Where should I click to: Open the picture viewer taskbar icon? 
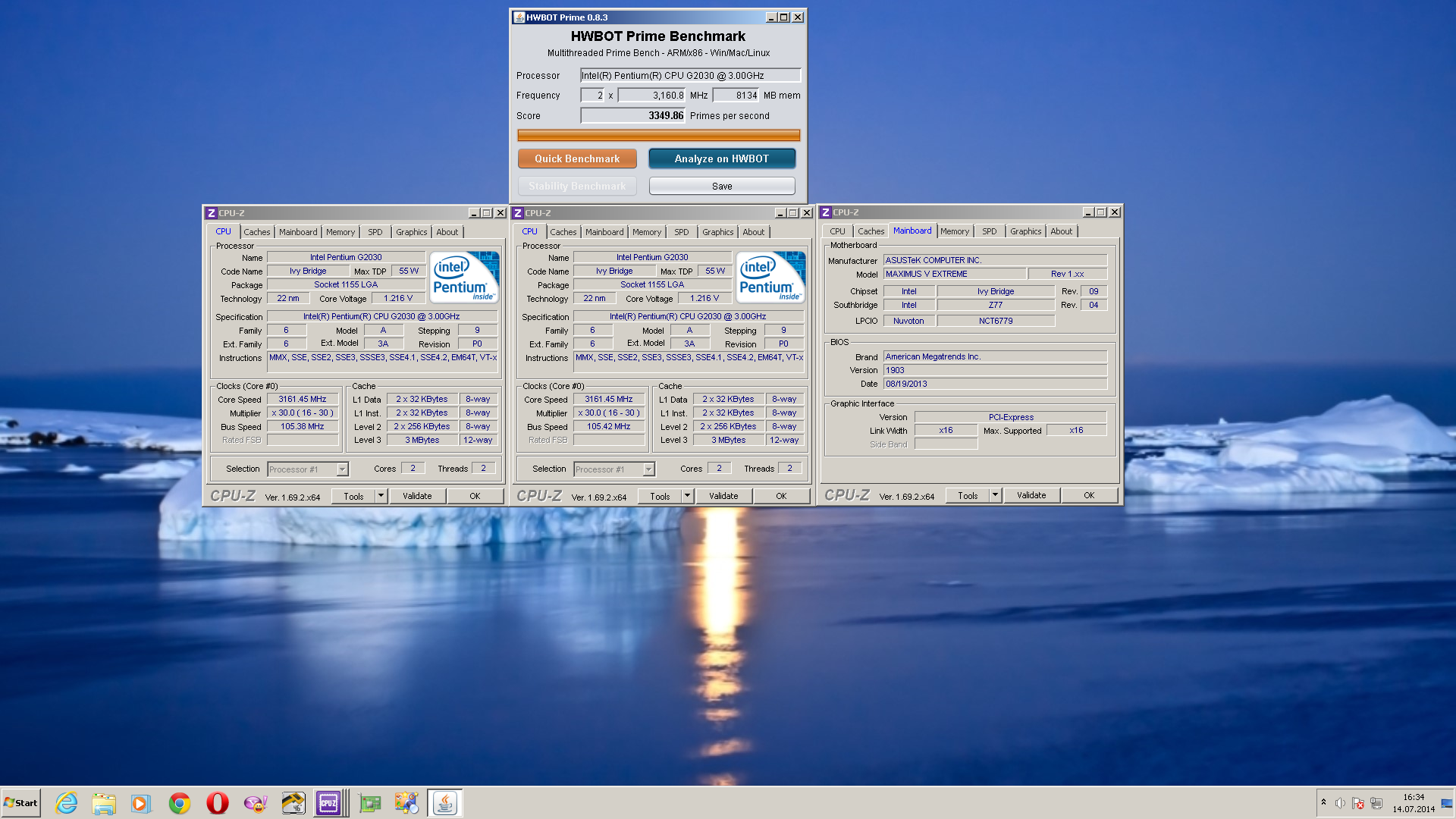pyautogui.click(x=407, y=803)
